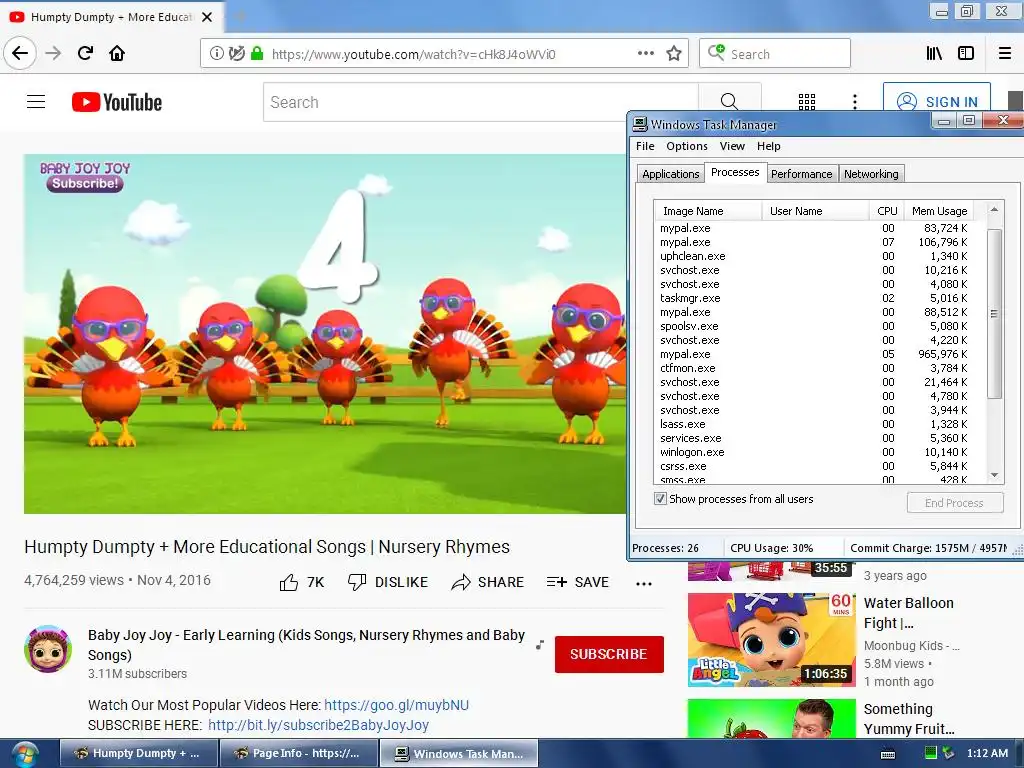The image size is (1024, 768).
Task: Open the Windows Start button
Action: [24, 755]
